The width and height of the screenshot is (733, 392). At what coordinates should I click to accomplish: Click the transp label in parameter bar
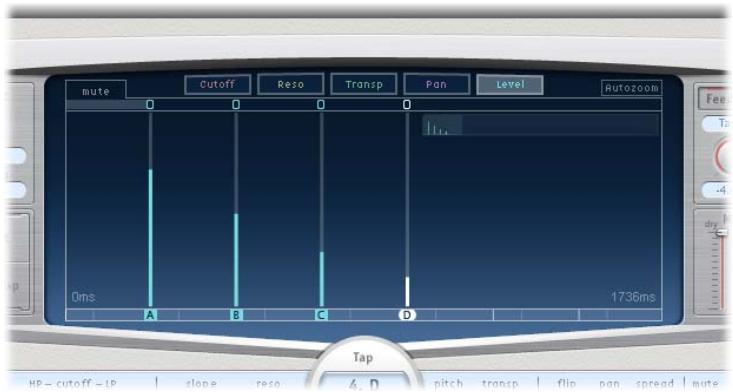[500, 384]
